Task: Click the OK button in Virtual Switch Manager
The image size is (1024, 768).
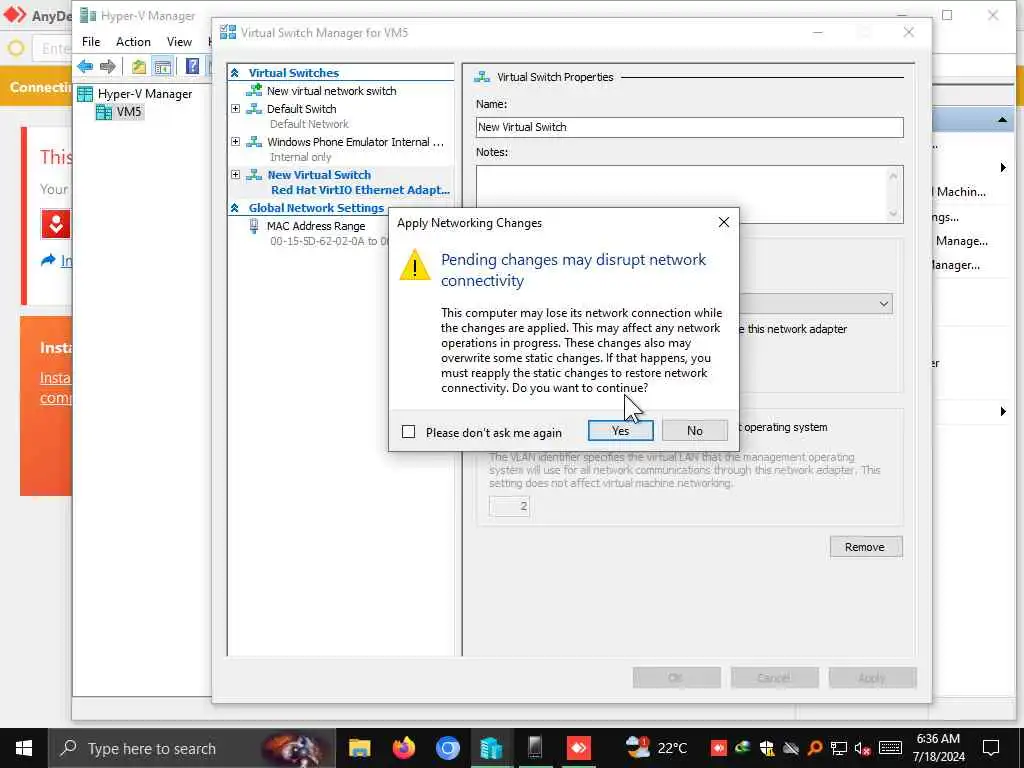Action: coord(676,678)
